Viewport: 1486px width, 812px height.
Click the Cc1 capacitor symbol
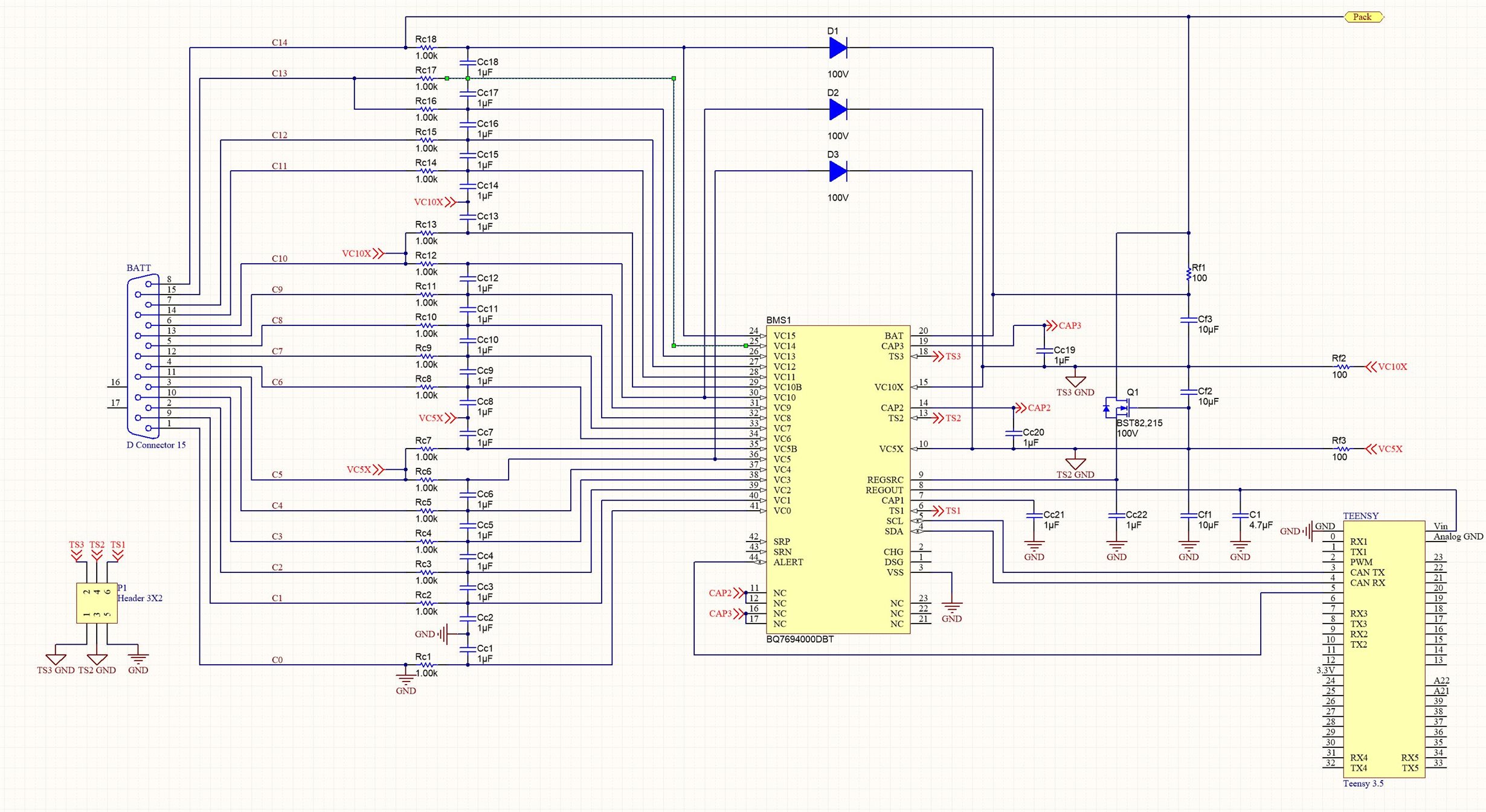(x=468, y=650)
